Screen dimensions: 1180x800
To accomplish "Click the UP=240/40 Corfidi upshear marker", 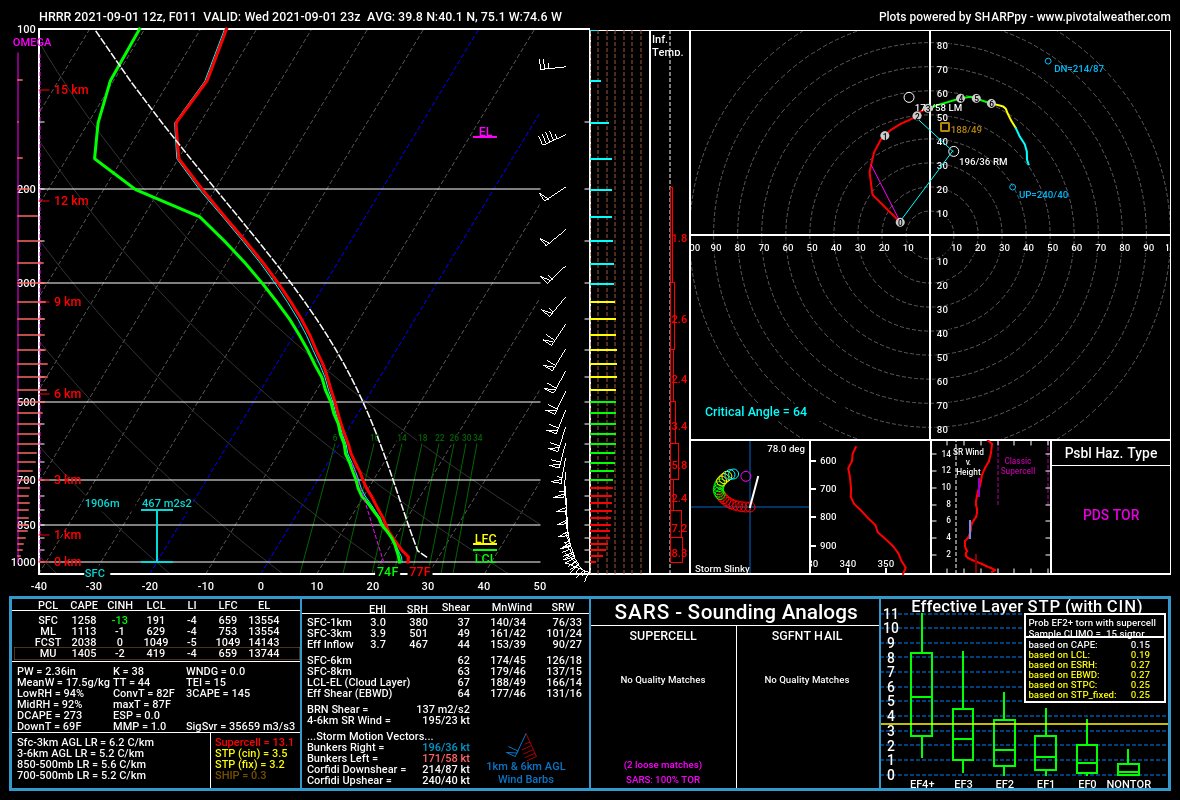I will tap(1012, 187).
